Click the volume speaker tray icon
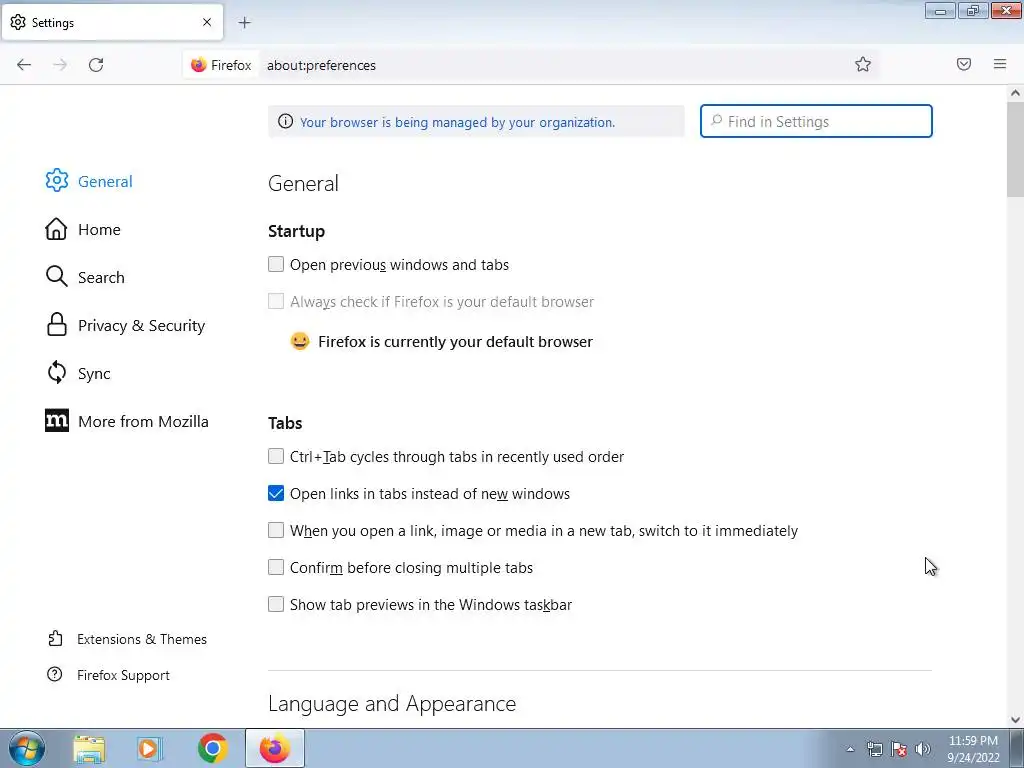This screenshot has height=768, width=1024. (923, 749)
